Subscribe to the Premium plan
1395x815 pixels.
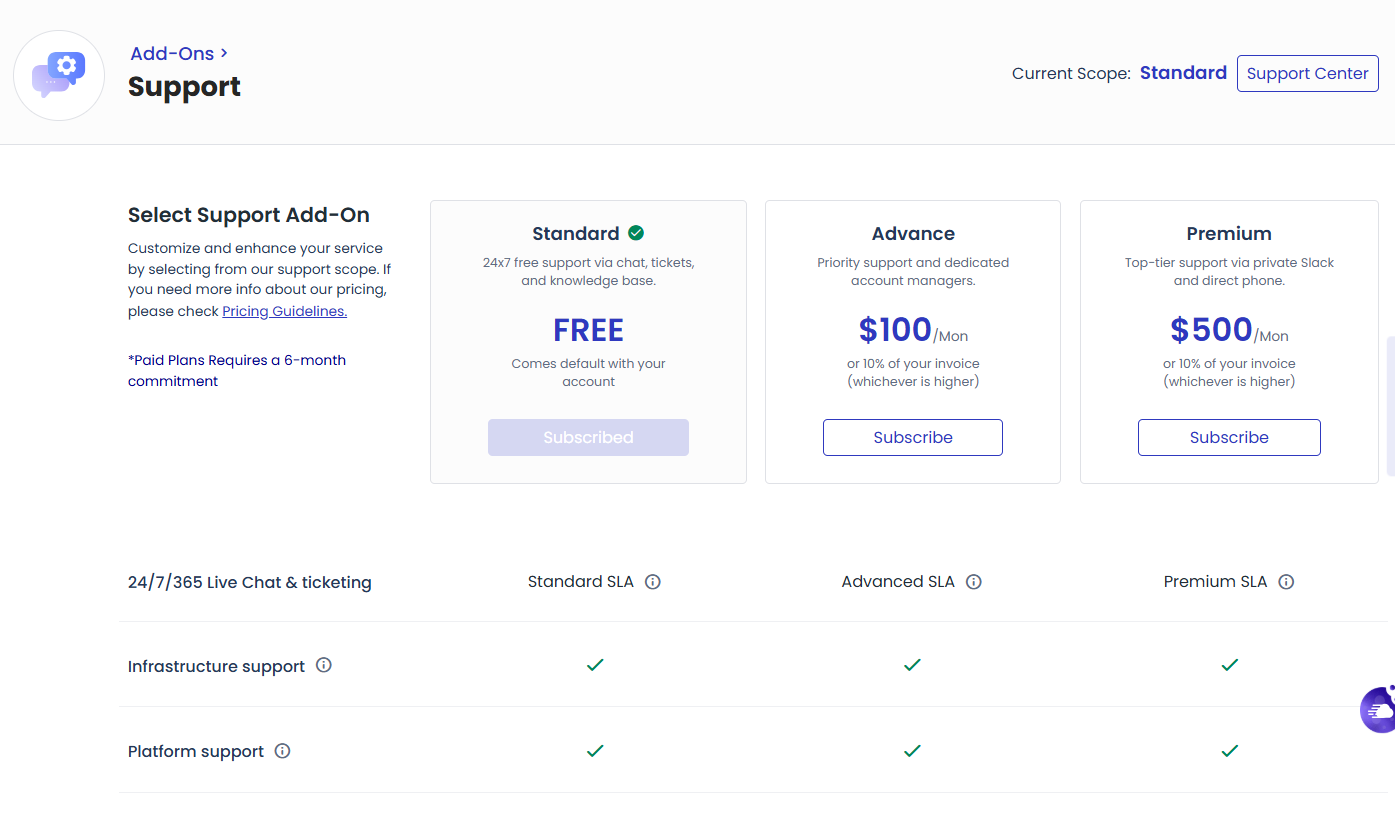1229,438
